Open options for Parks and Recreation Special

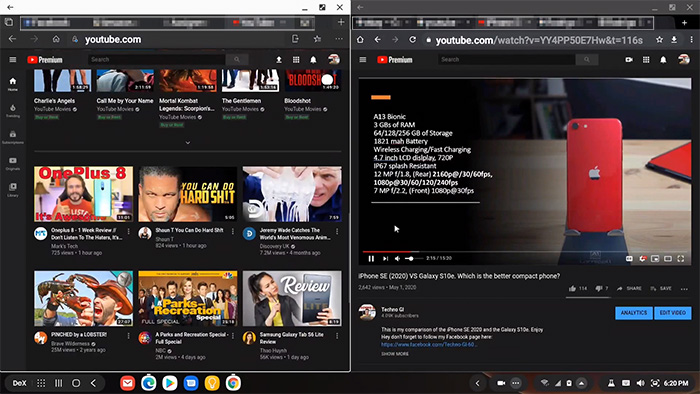click(233, 335)
